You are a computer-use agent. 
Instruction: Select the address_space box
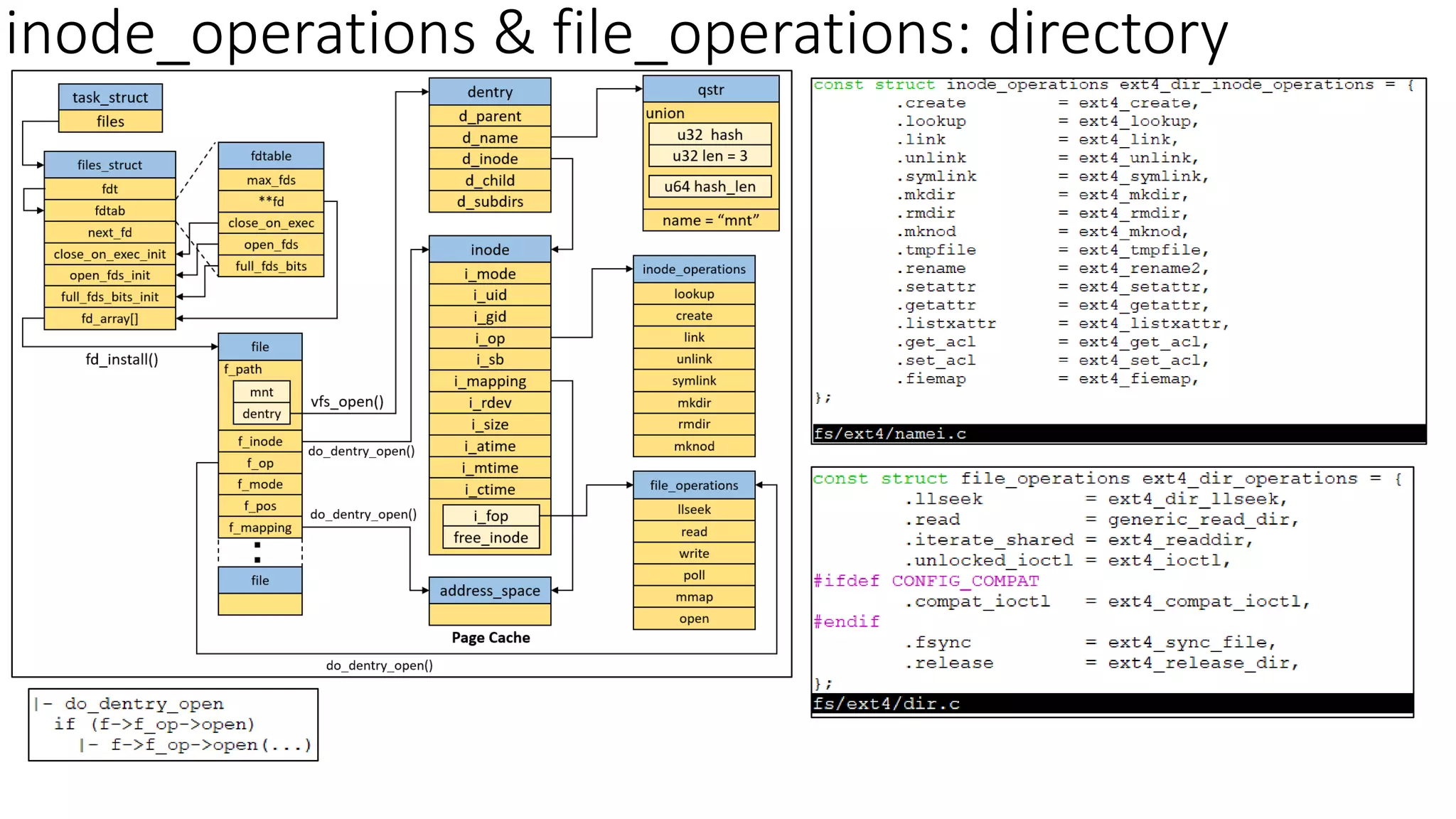tap(490, 590)
